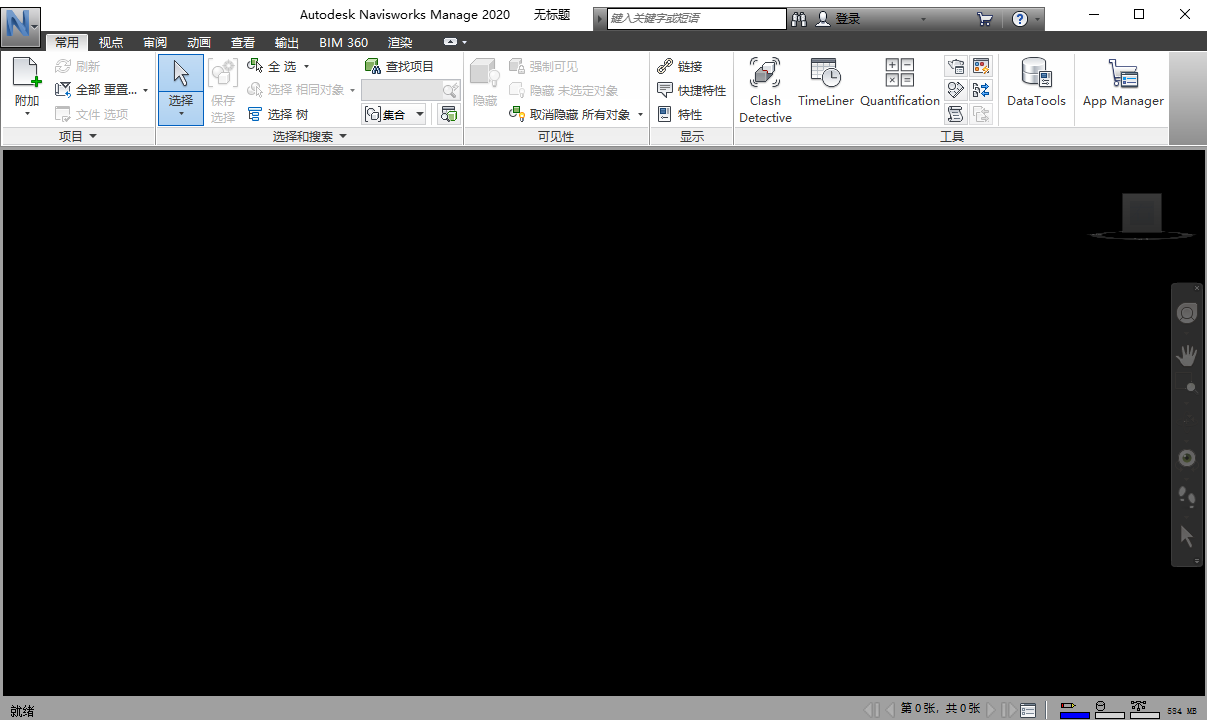Click the Orbit eye icon in navigation bar
The height and width of the screenshot is (720, 1207).
(1187, 457)
